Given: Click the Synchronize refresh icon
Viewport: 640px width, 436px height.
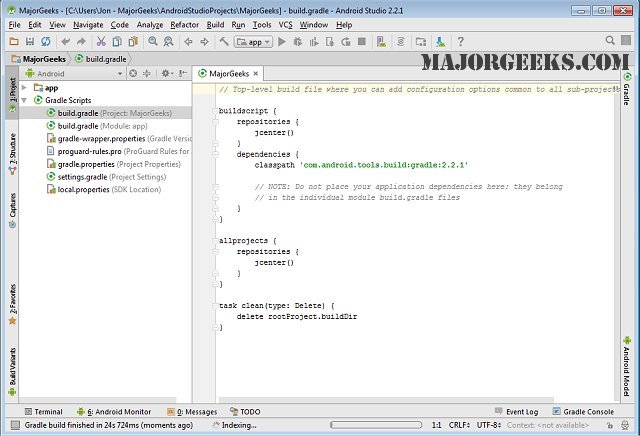Looking at the screenshot, I should coord(47,42).
